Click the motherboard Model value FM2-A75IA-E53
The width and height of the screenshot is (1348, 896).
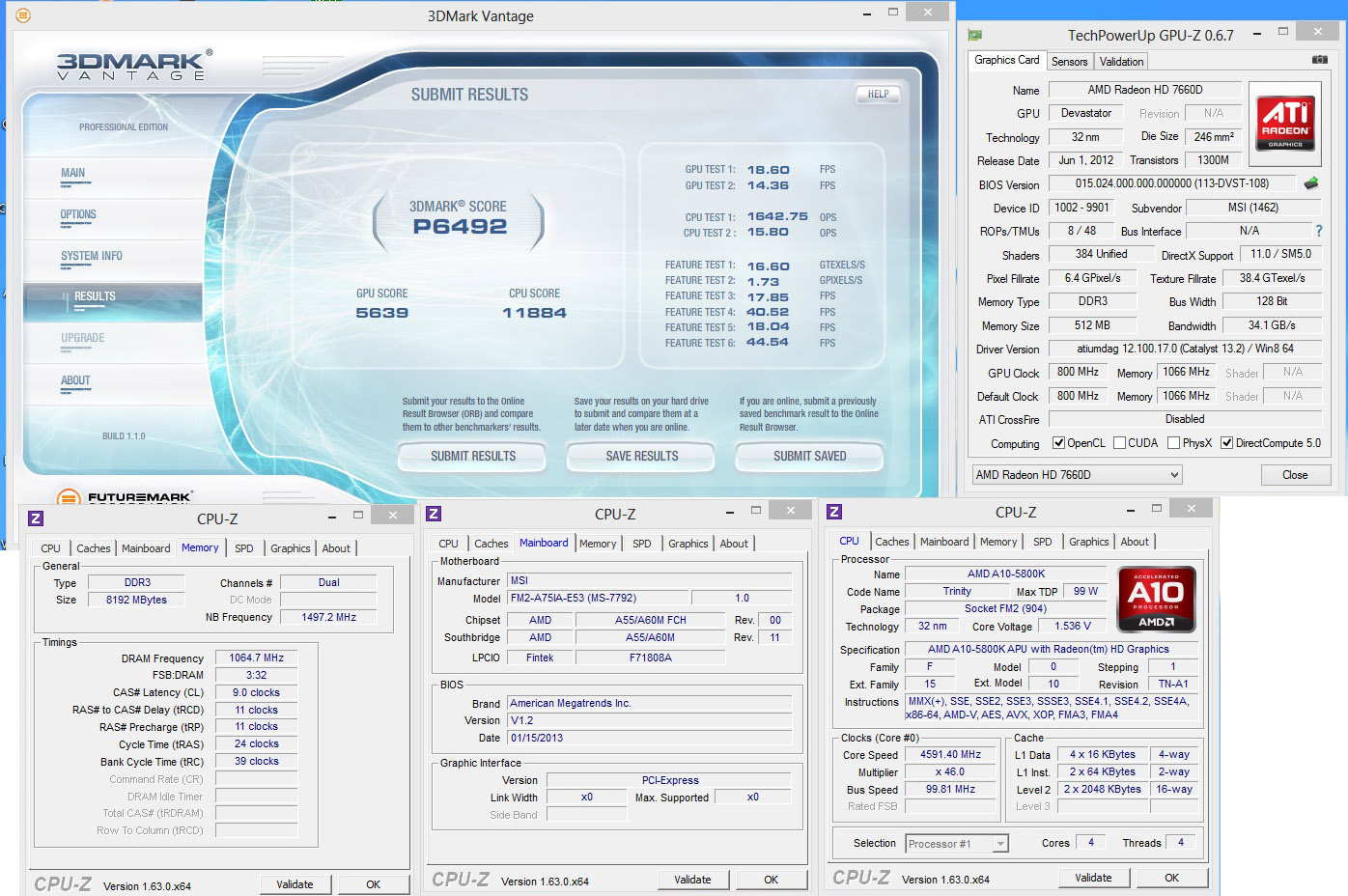[x=599, y=598]
